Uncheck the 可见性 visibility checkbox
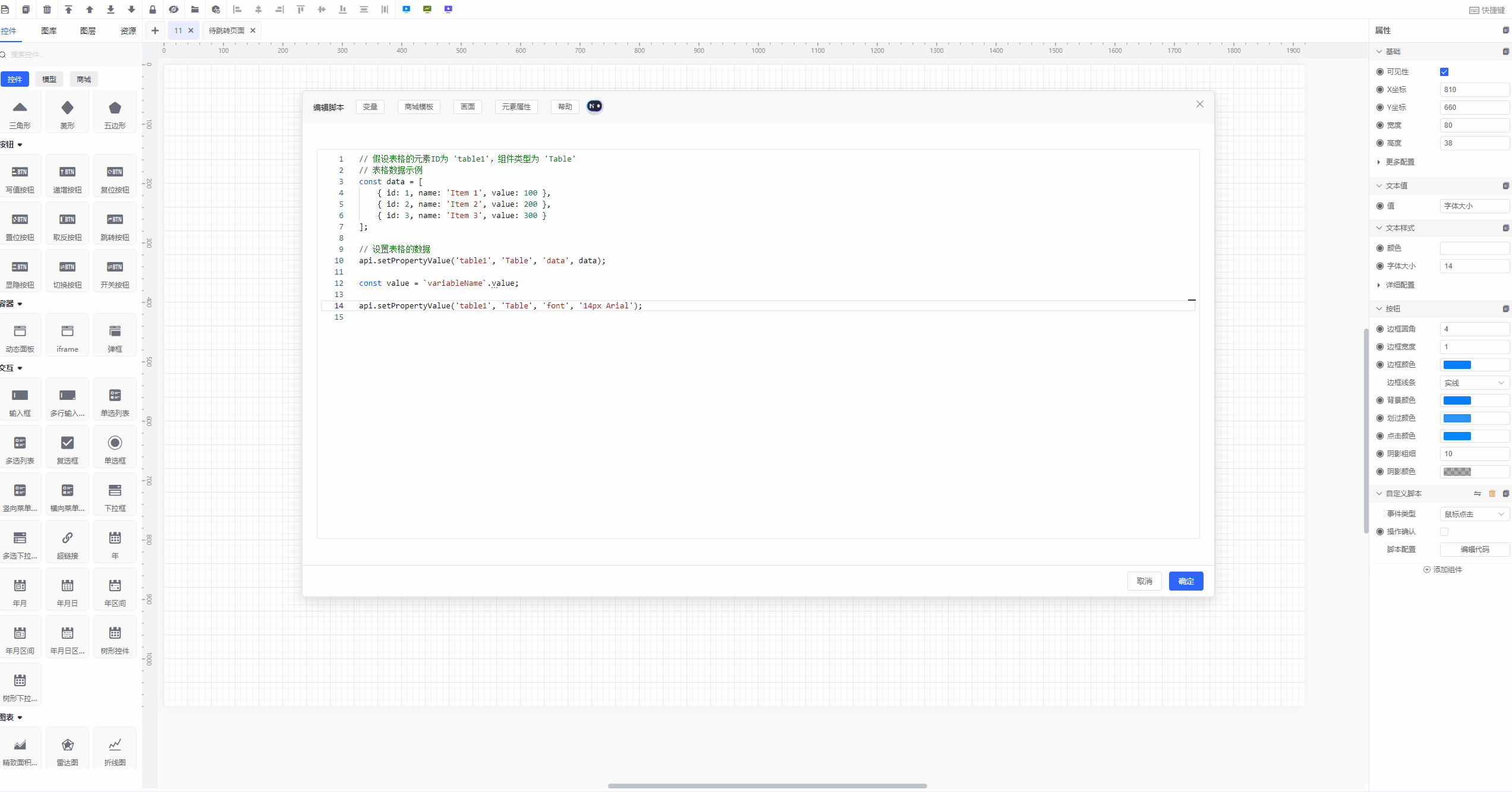 tap(1444, 72)
